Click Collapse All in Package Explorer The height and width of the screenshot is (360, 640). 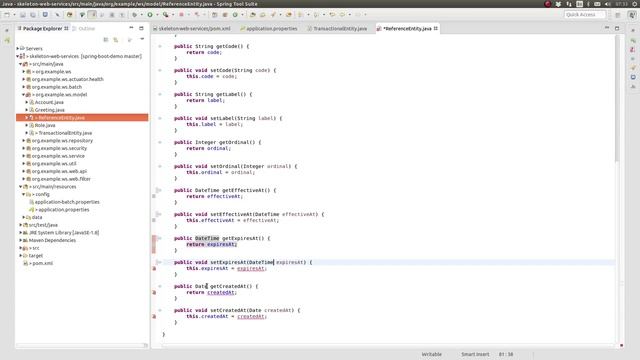click(106, 40)
